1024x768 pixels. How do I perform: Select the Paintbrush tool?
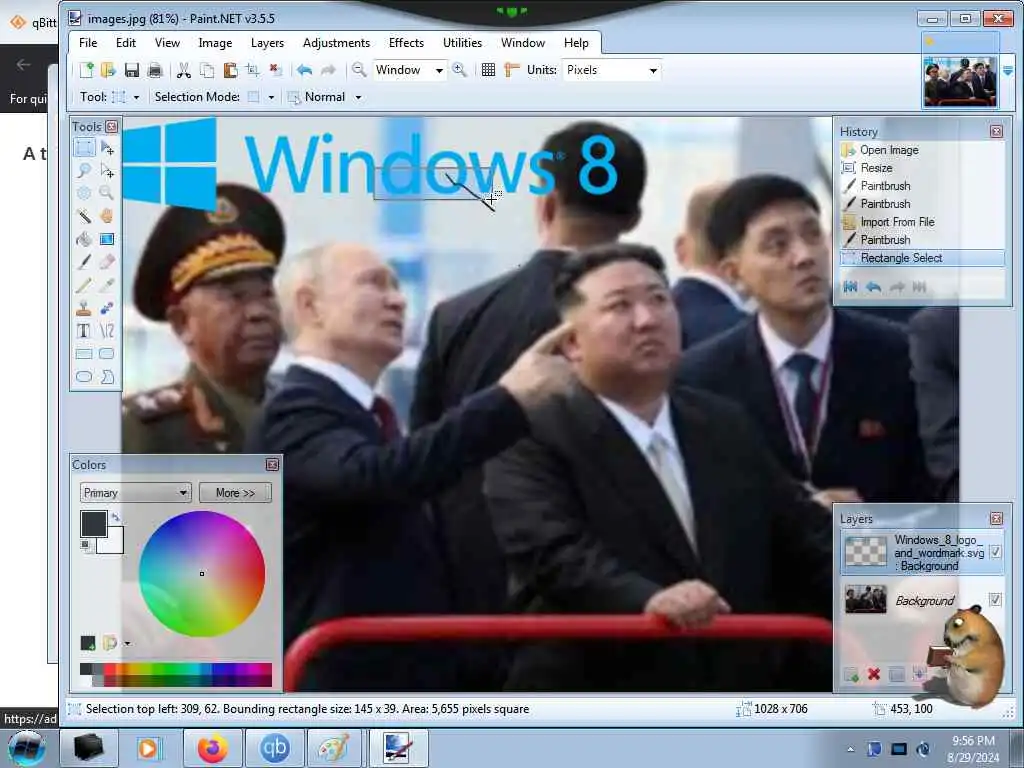point(84,262)
